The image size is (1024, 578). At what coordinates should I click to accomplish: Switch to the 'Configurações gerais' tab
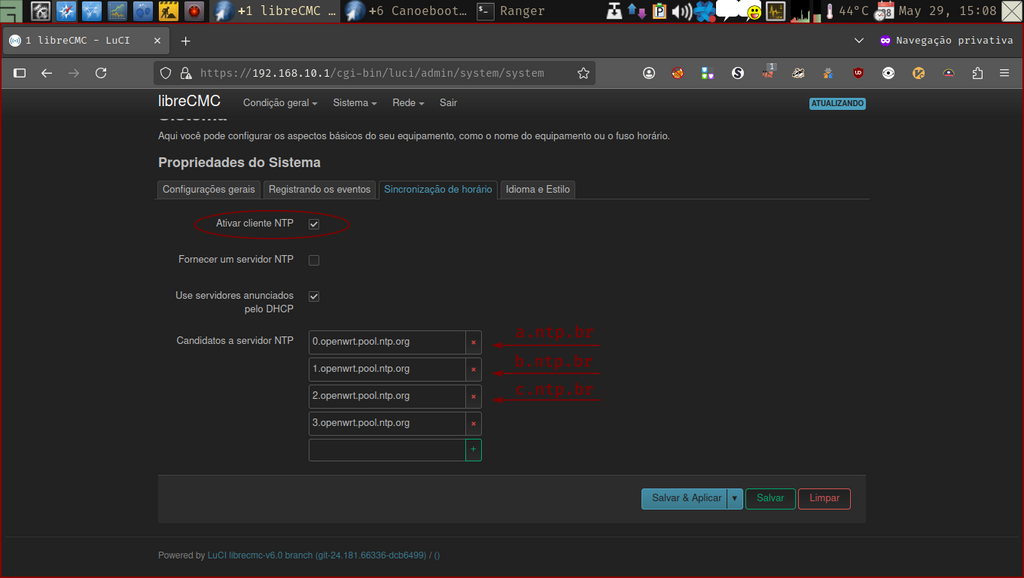(208, 189)
